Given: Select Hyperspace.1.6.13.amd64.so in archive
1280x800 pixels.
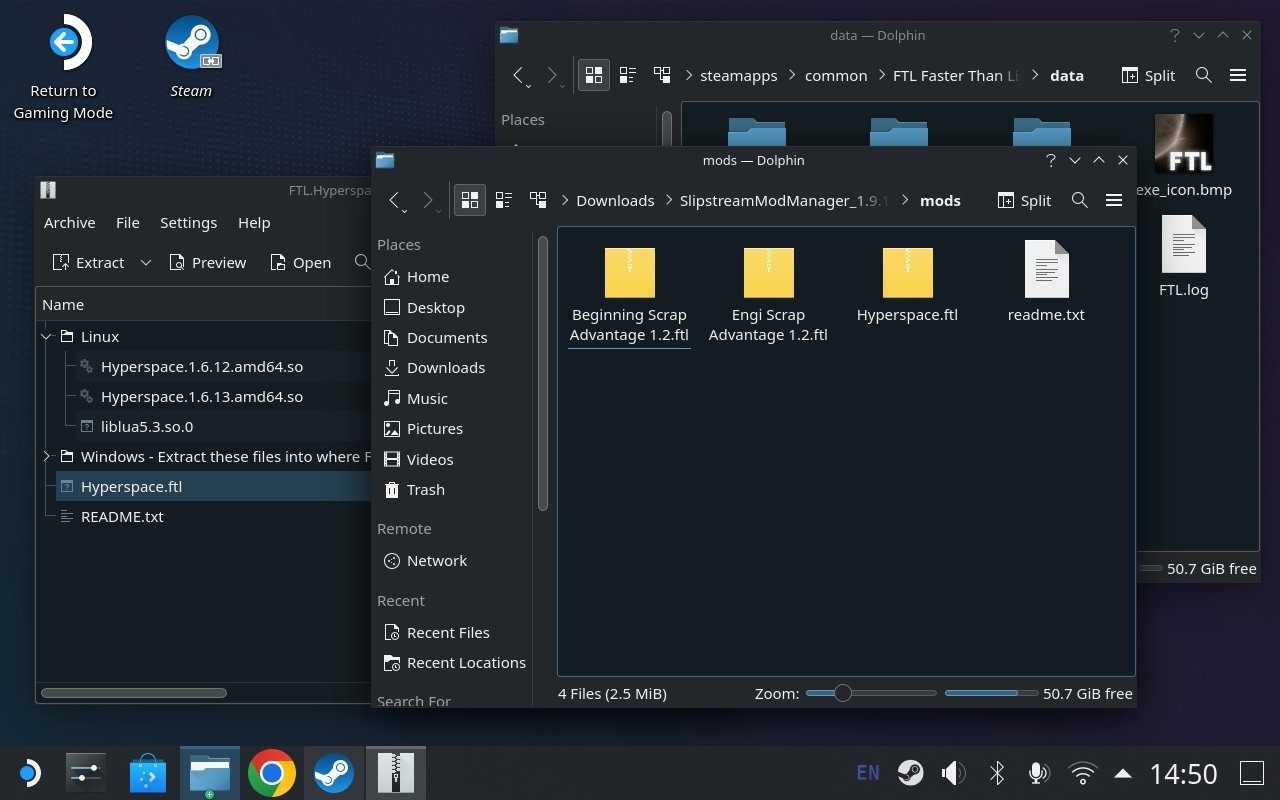Looking at the screenshot, I should click(x=202, y=397).
